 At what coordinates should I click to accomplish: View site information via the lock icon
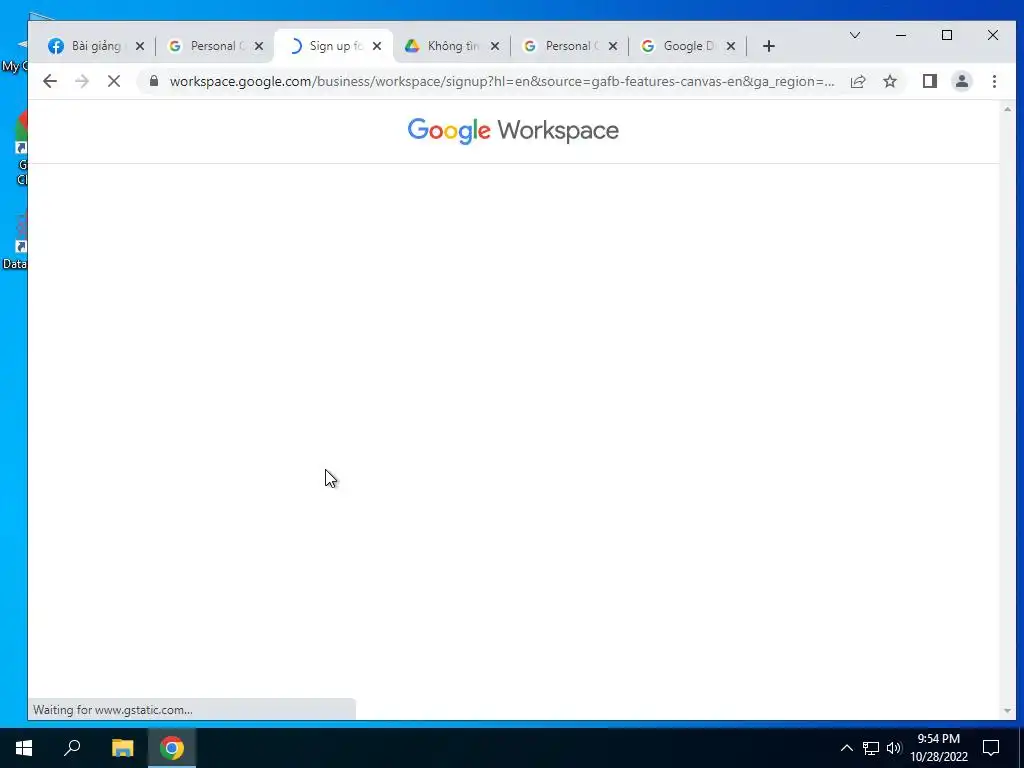(154, 81)
